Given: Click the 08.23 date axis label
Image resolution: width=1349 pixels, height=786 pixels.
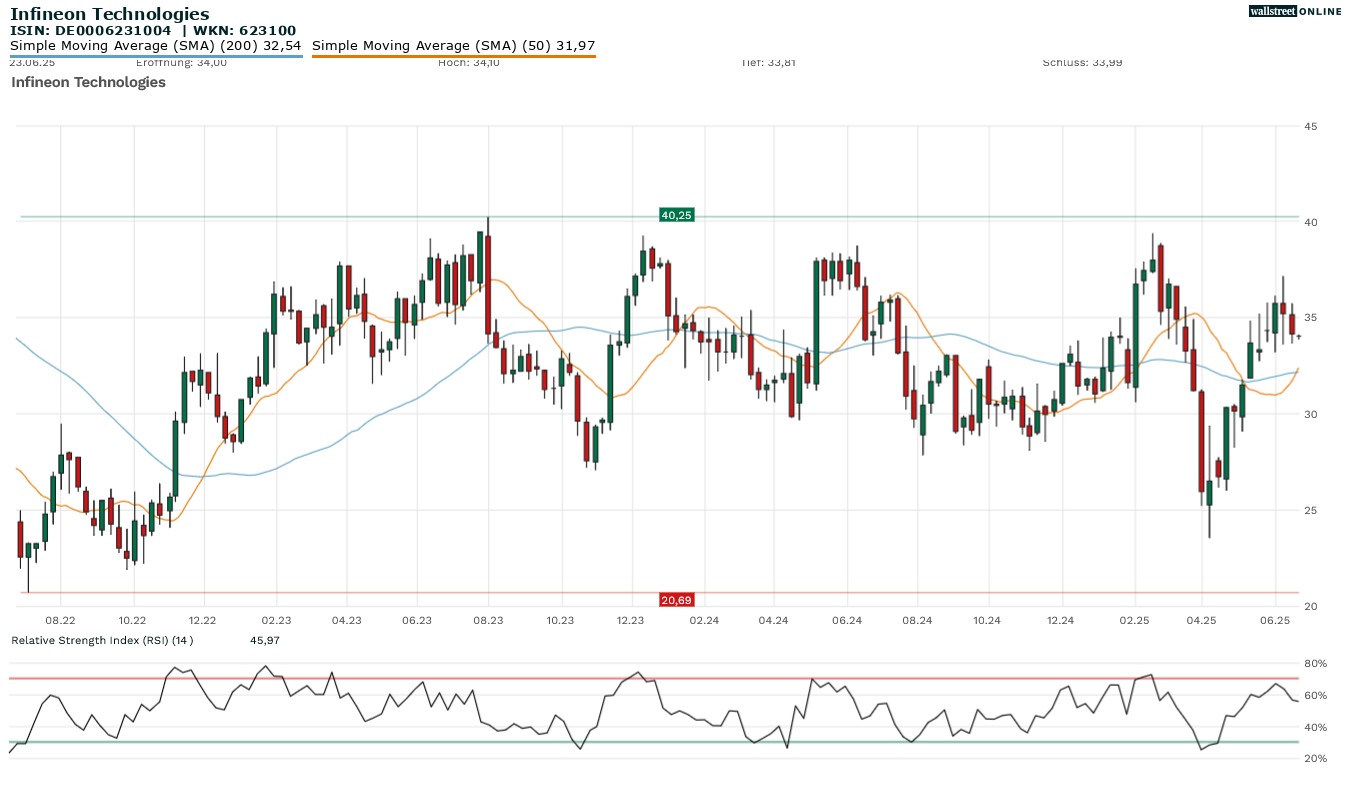Looking at the screenshot, I should point(488,621).
